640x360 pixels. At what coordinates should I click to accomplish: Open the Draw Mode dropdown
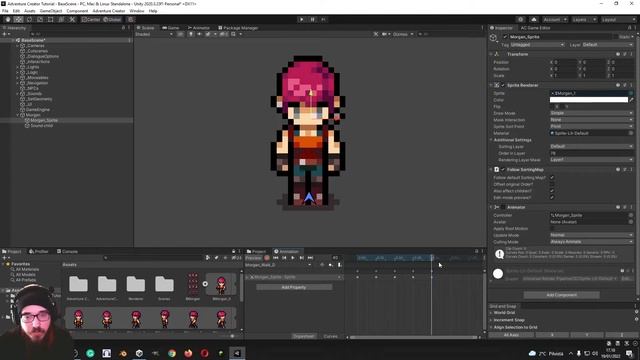click(591, 113)
